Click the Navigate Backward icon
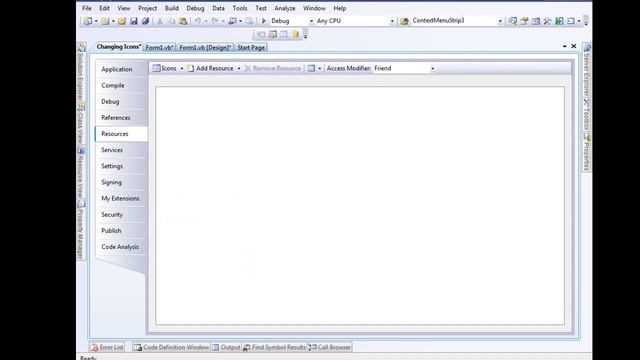Viewport: 640px width, 360px height. click(232, 21)
